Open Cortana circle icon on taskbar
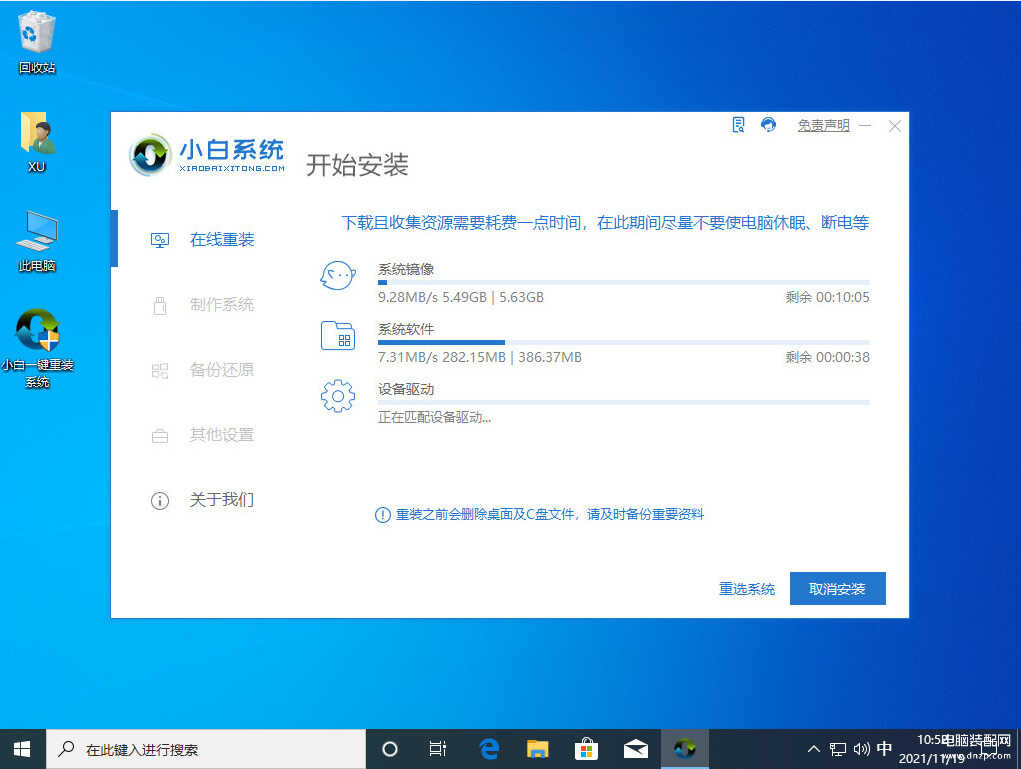The height and width of the screenshot is (769, 1021). coord(389,749)
